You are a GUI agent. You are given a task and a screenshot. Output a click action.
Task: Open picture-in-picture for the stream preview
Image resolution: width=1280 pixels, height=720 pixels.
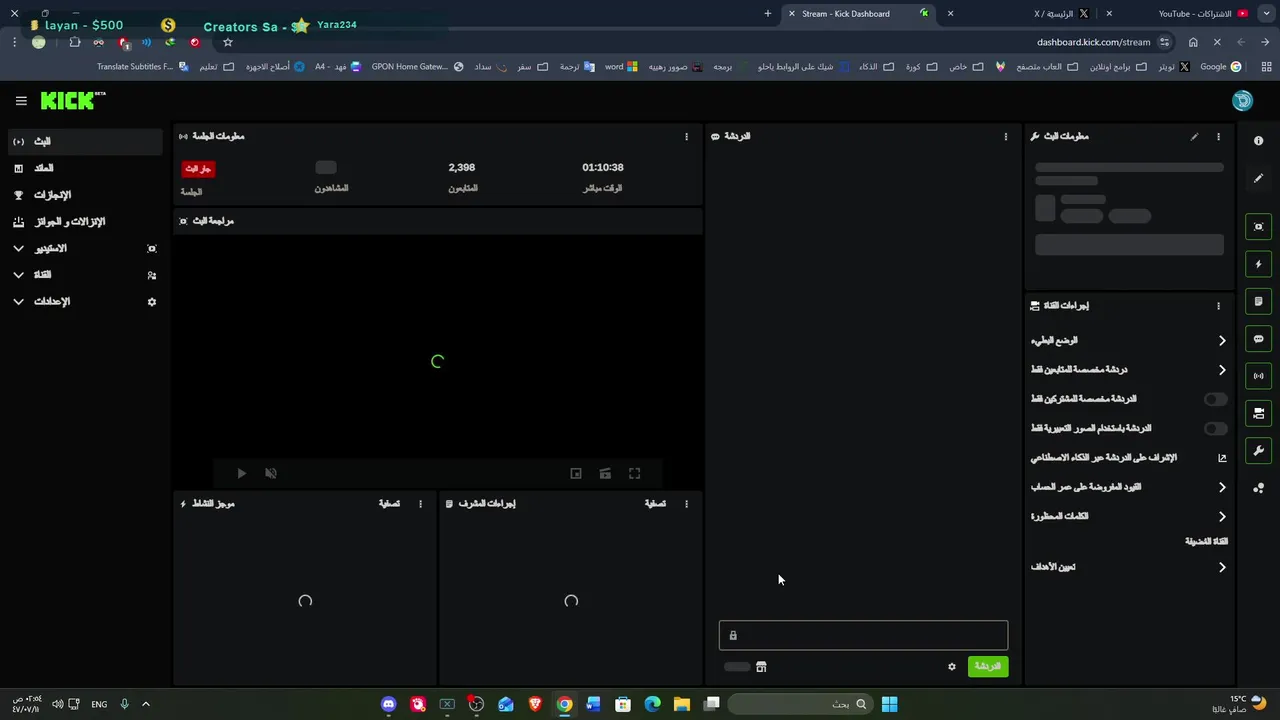(576, 474)
